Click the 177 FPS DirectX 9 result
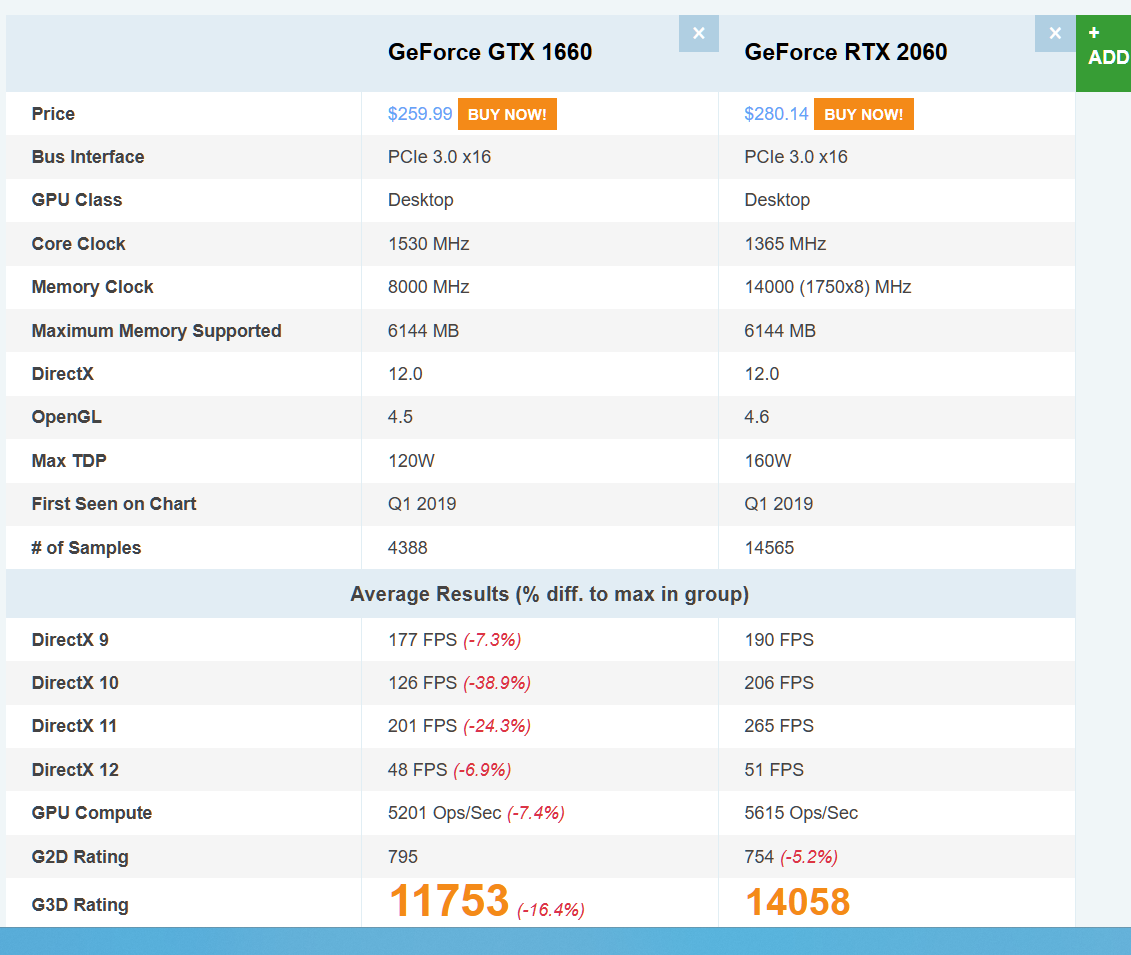This screenshot has height=955, width=1131. (x=423, y=640)
